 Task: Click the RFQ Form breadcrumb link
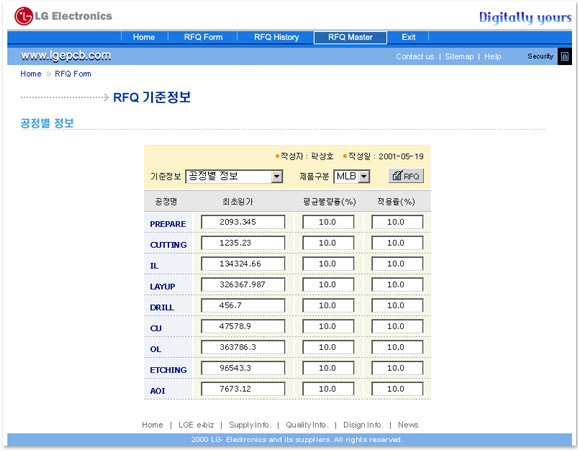(x=73, y=74)
